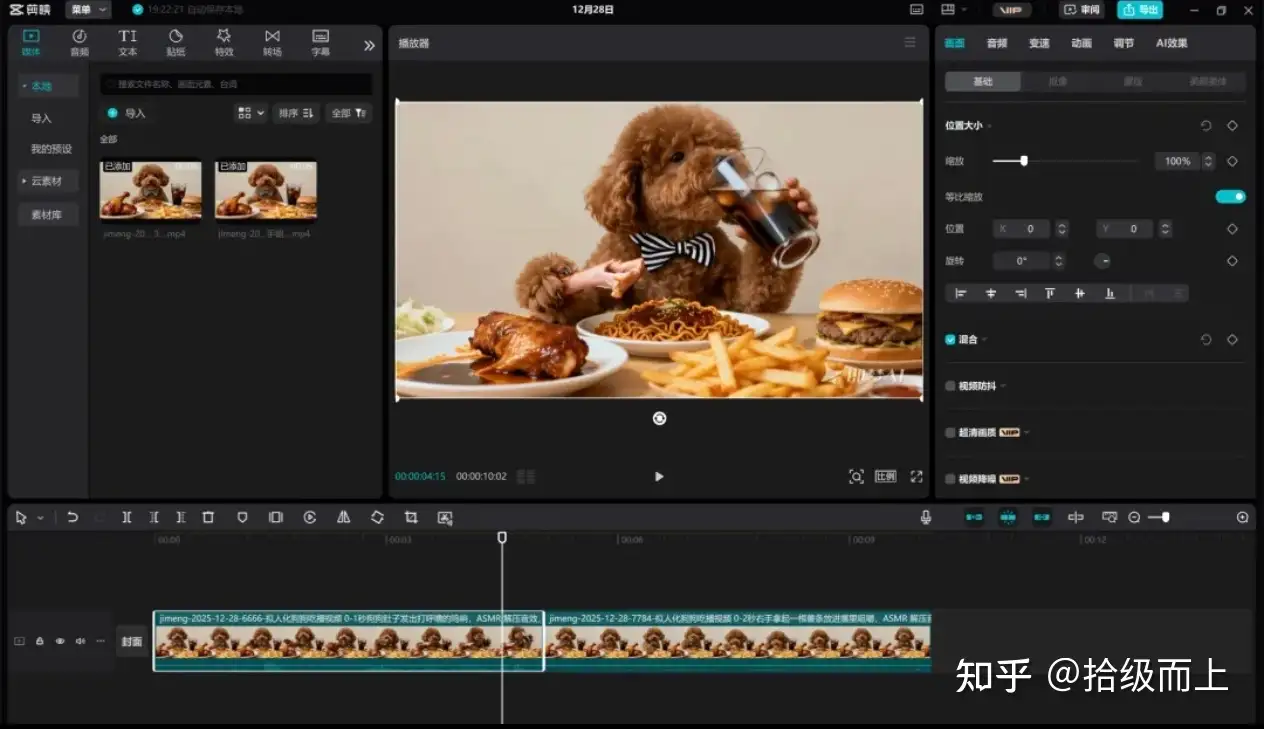Open the media grid view mode dropdown

click(x=250, y=113)
